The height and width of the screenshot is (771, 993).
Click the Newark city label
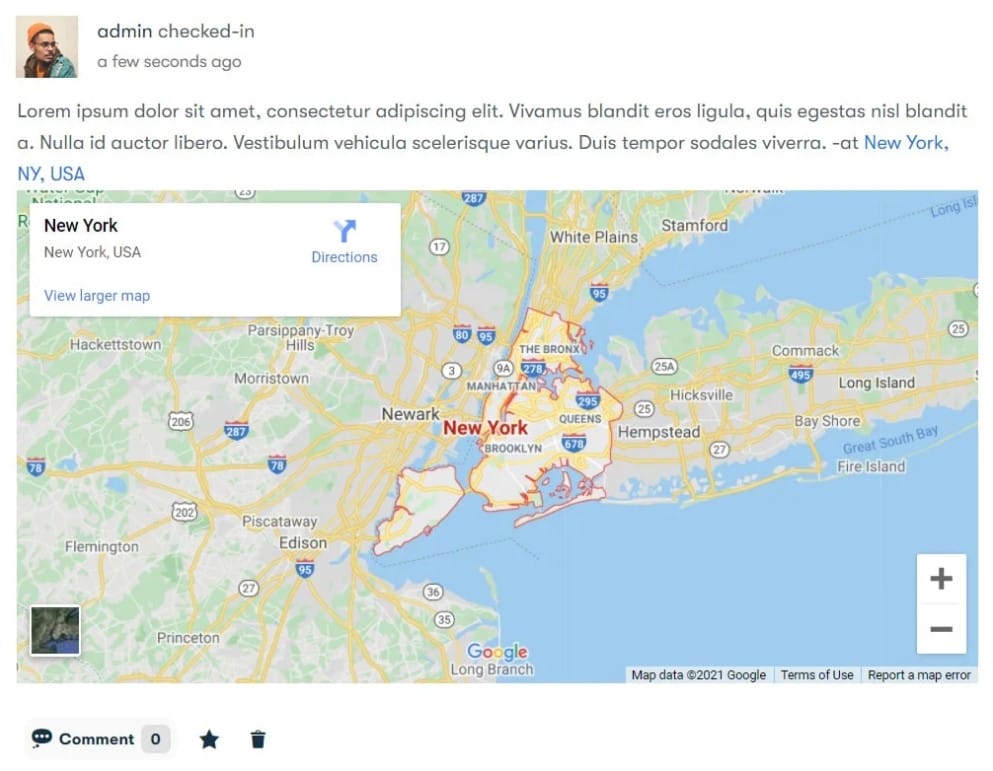410,414
